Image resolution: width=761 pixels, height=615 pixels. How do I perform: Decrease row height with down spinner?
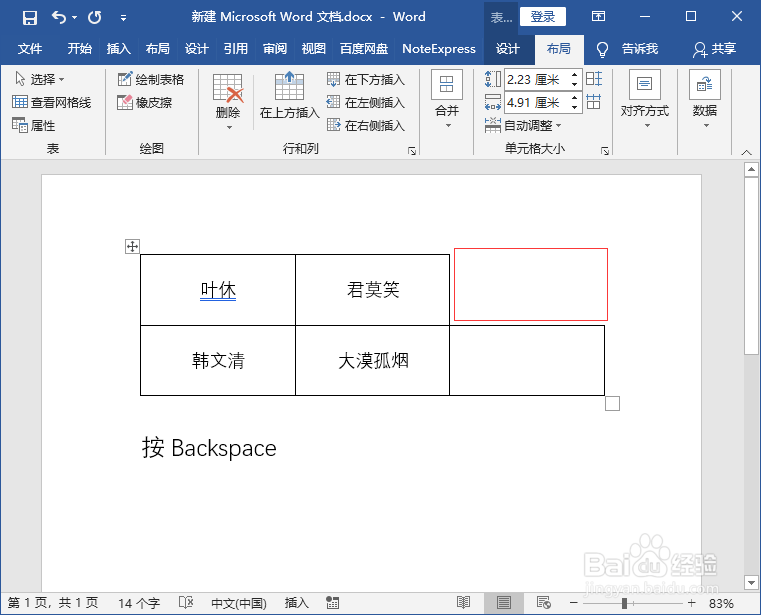coord(575,84)
